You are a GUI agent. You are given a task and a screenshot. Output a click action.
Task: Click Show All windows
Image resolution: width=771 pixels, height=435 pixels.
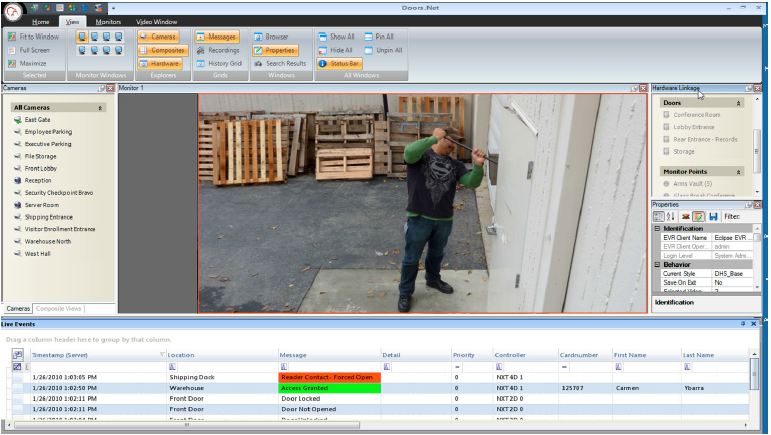[336, 36]
